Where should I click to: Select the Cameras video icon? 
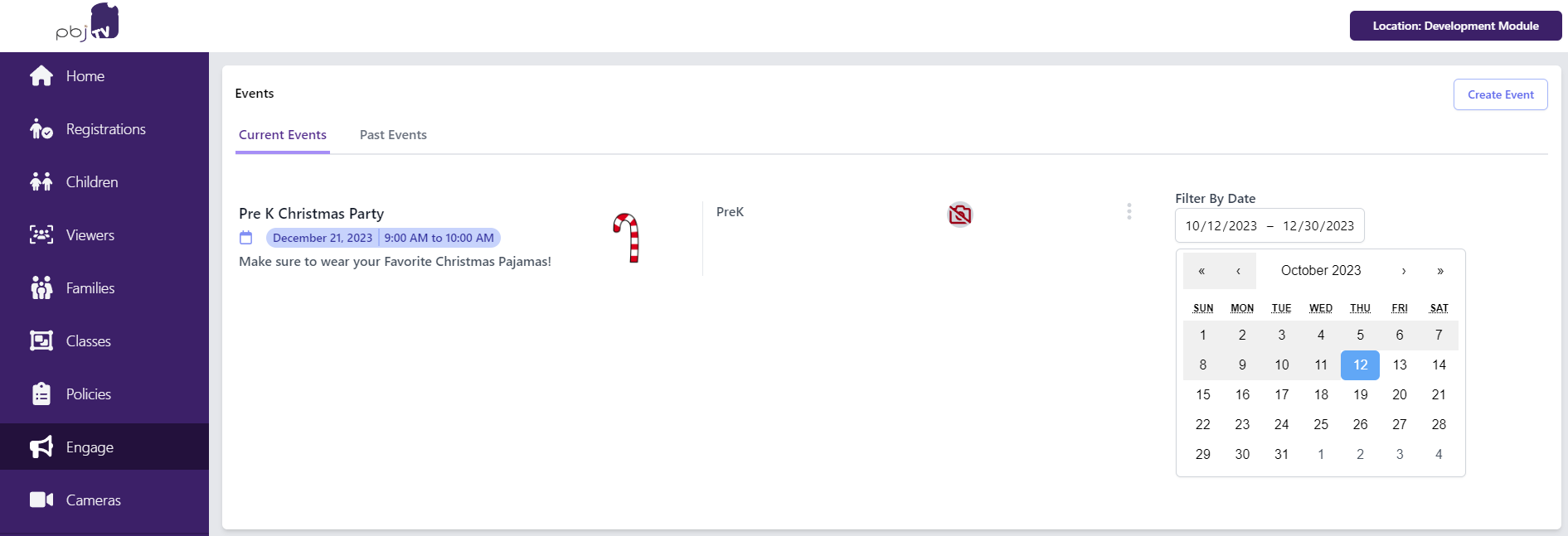41,500
